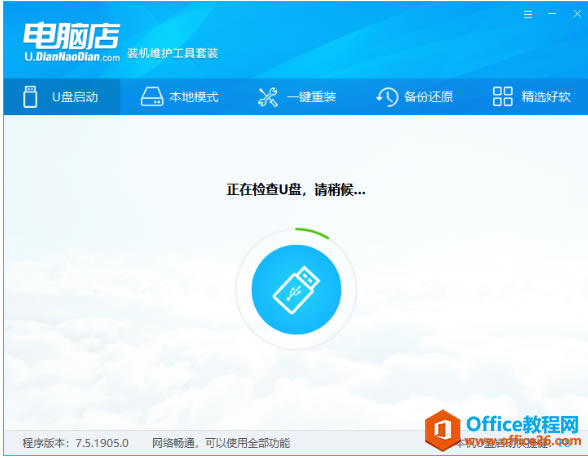Open the U盘启动 tab

pyautogui.click(x=62, y=97)
